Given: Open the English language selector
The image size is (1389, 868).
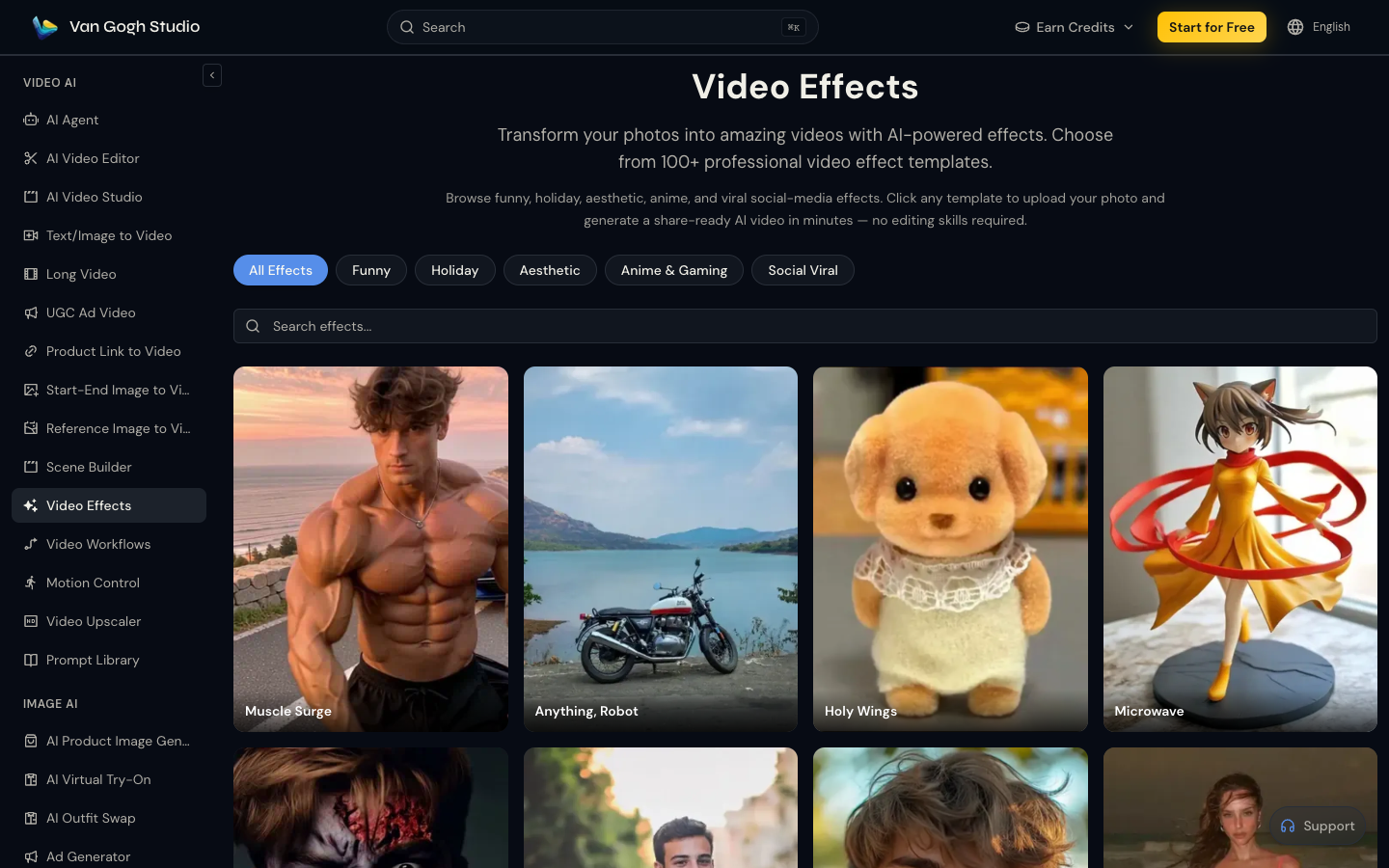Looking at the screenshot, I should tap(1319, 27).
